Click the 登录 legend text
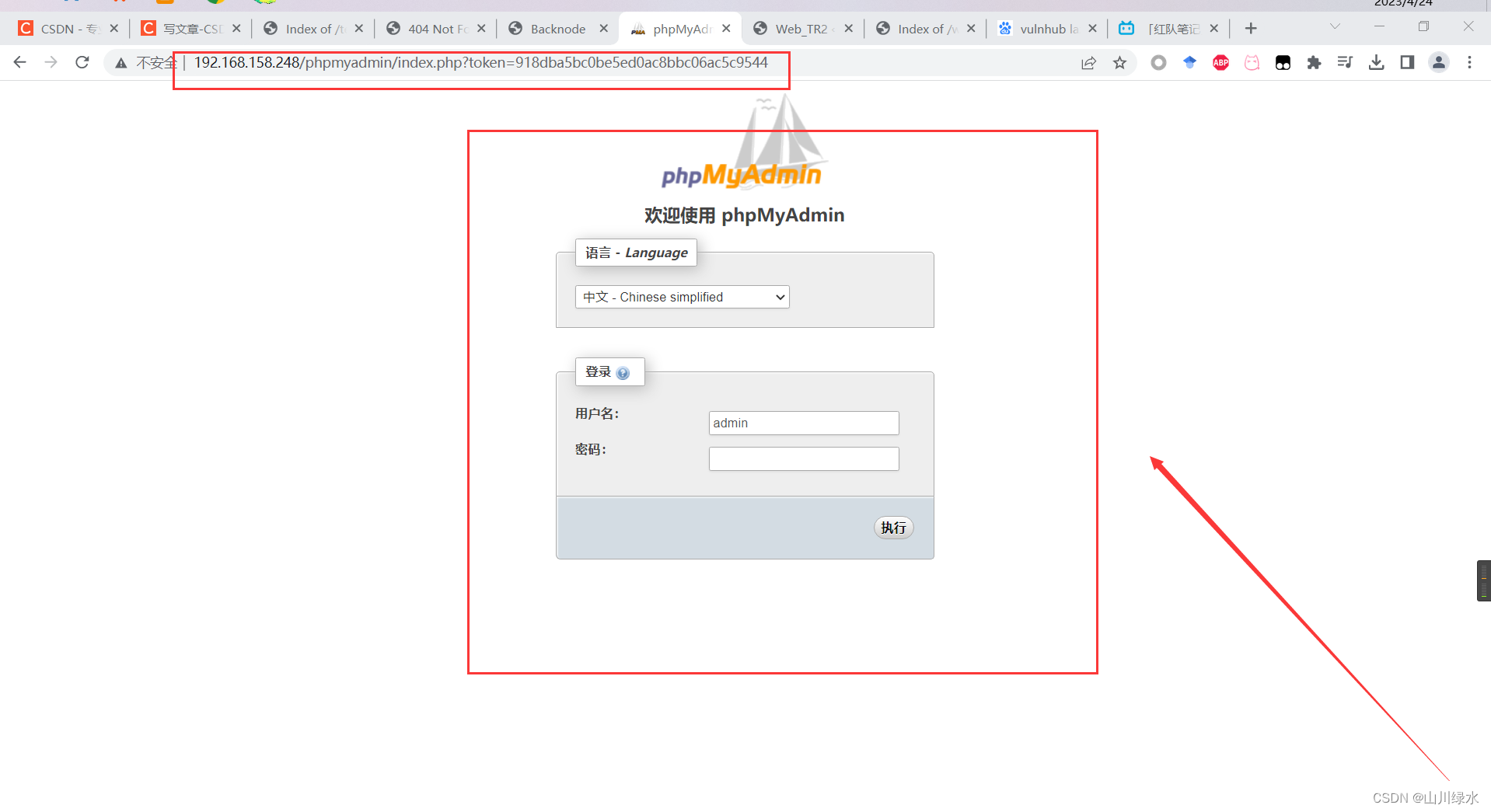The image size is (1491, 812). pyautogui.click(x=598, y=372)
